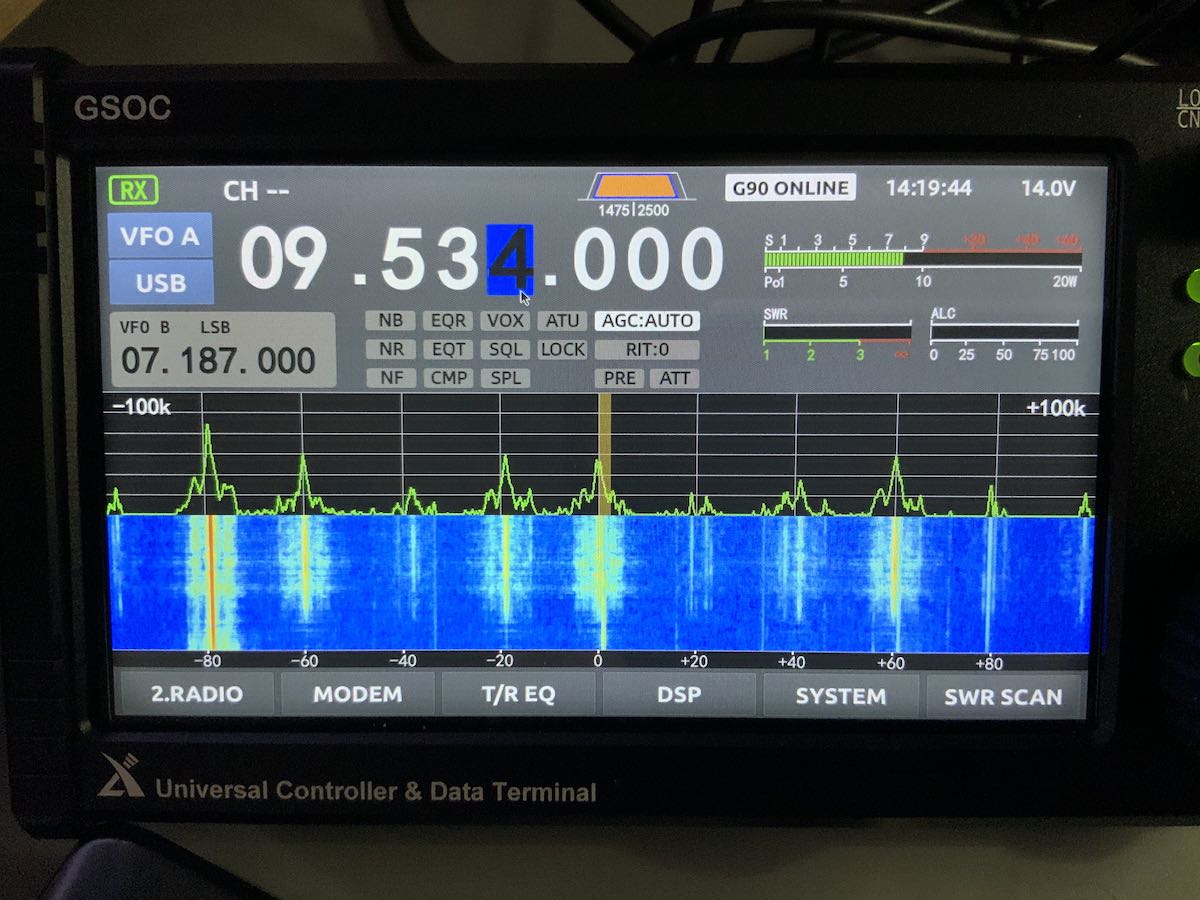Screen dimensions: 1200x900
Task: Enable the LOCK function
Action: tap(563, 350)
